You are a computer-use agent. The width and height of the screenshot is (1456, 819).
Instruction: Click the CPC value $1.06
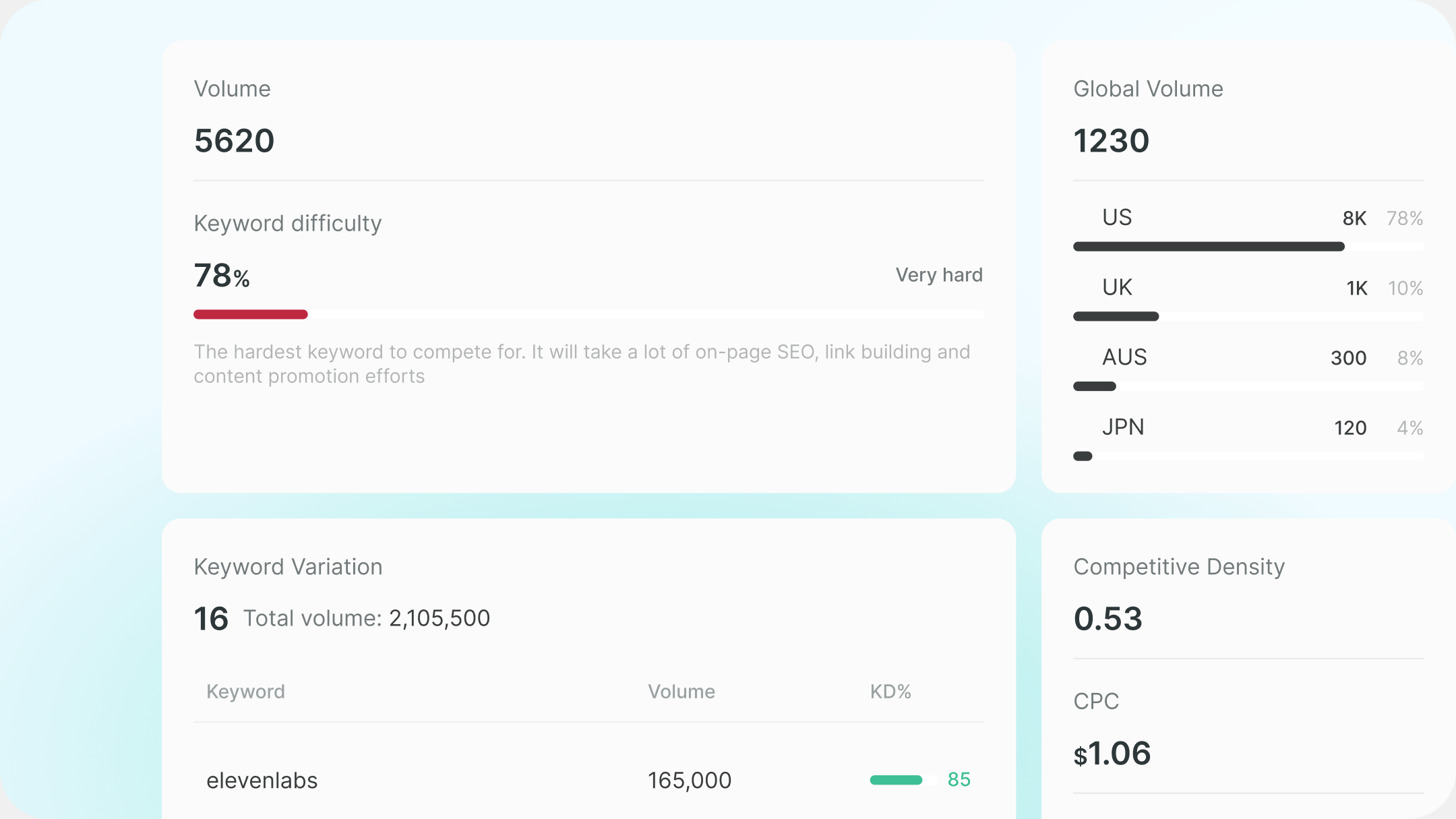point(1112,754)
